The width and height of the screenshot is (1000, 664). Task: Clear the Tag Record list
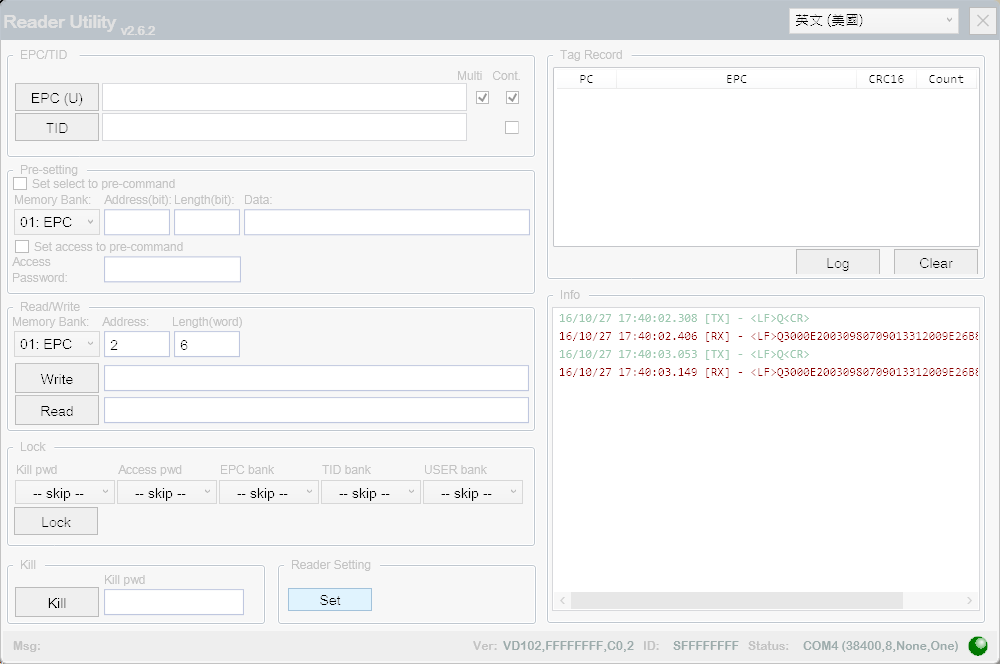point(936,263)
